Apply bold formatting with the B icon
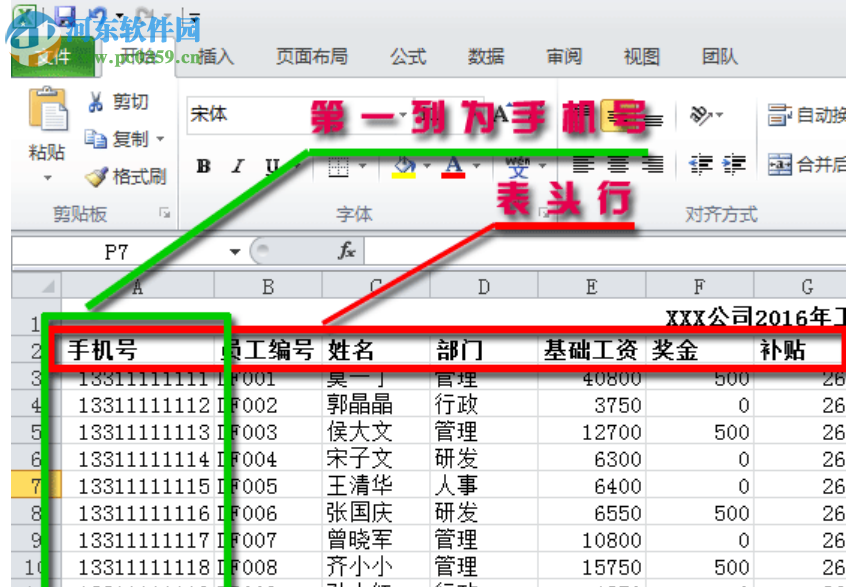The height and width of the screenshot is (587, 860). coord(203,167)
